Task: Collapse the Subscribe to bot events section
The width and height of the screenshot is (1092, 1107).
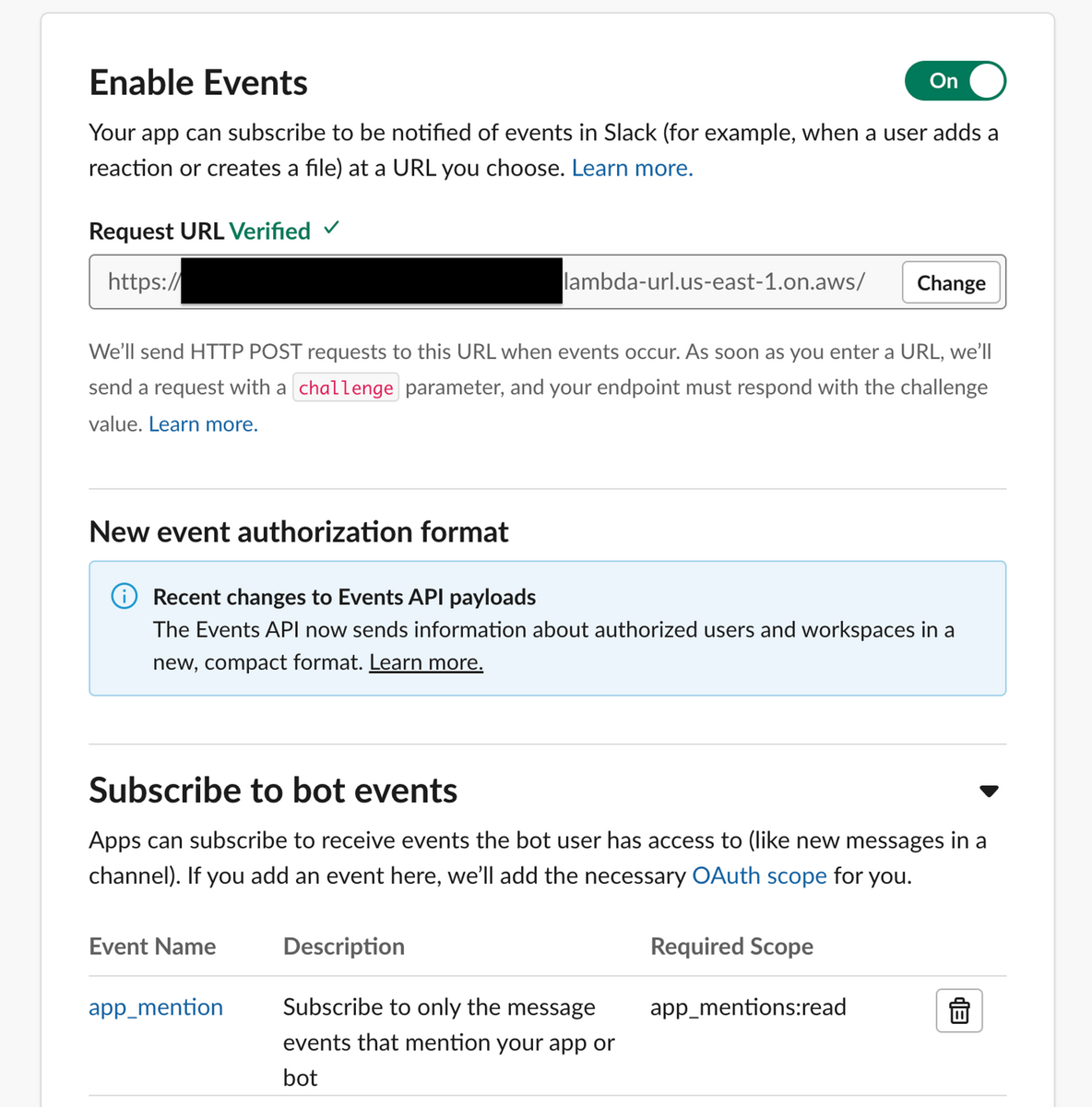Action: 989,791
